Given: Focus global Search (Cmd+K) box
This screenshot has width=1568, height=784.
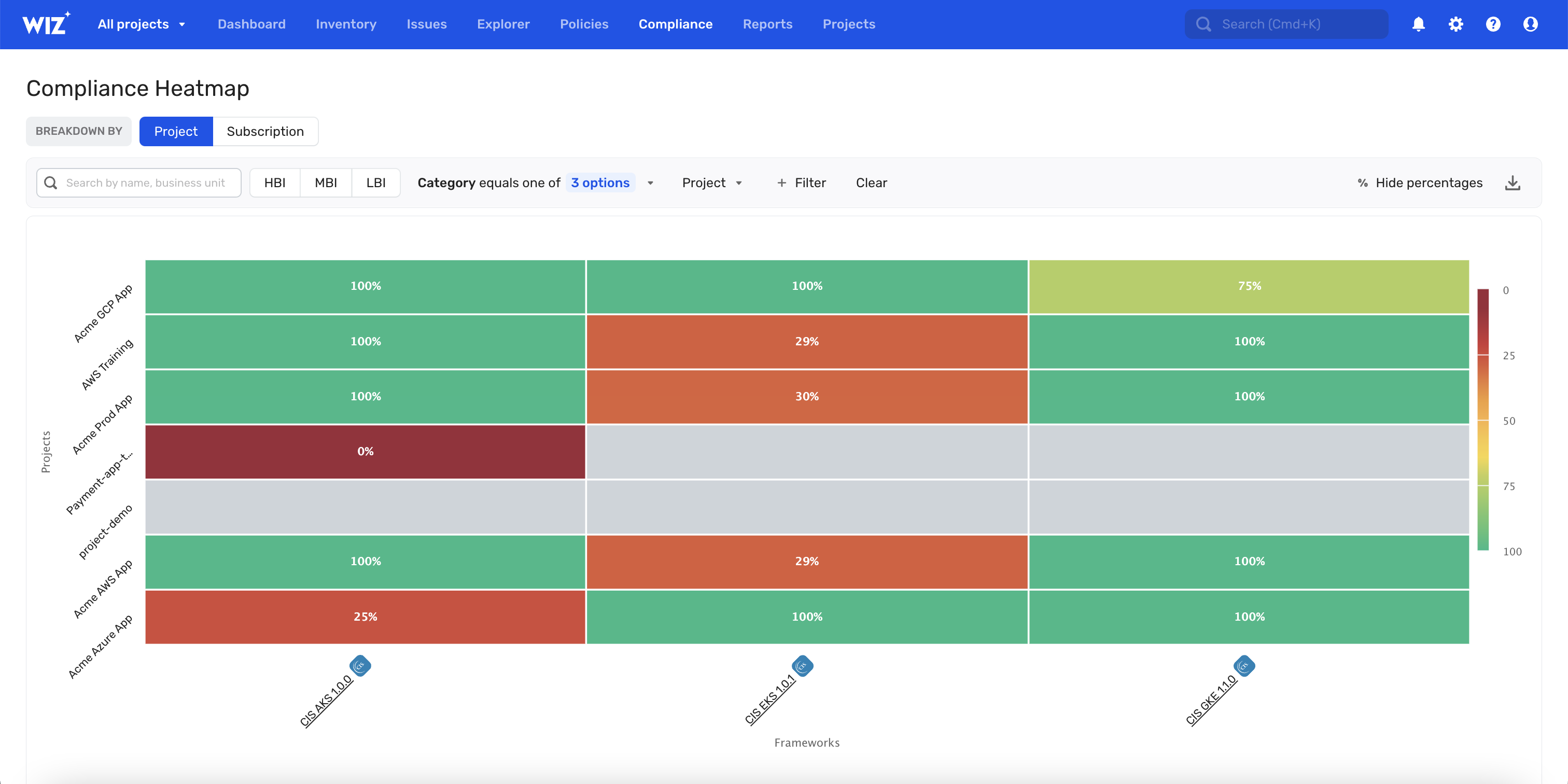Looking at the screenshot, I should (1286, 24).
